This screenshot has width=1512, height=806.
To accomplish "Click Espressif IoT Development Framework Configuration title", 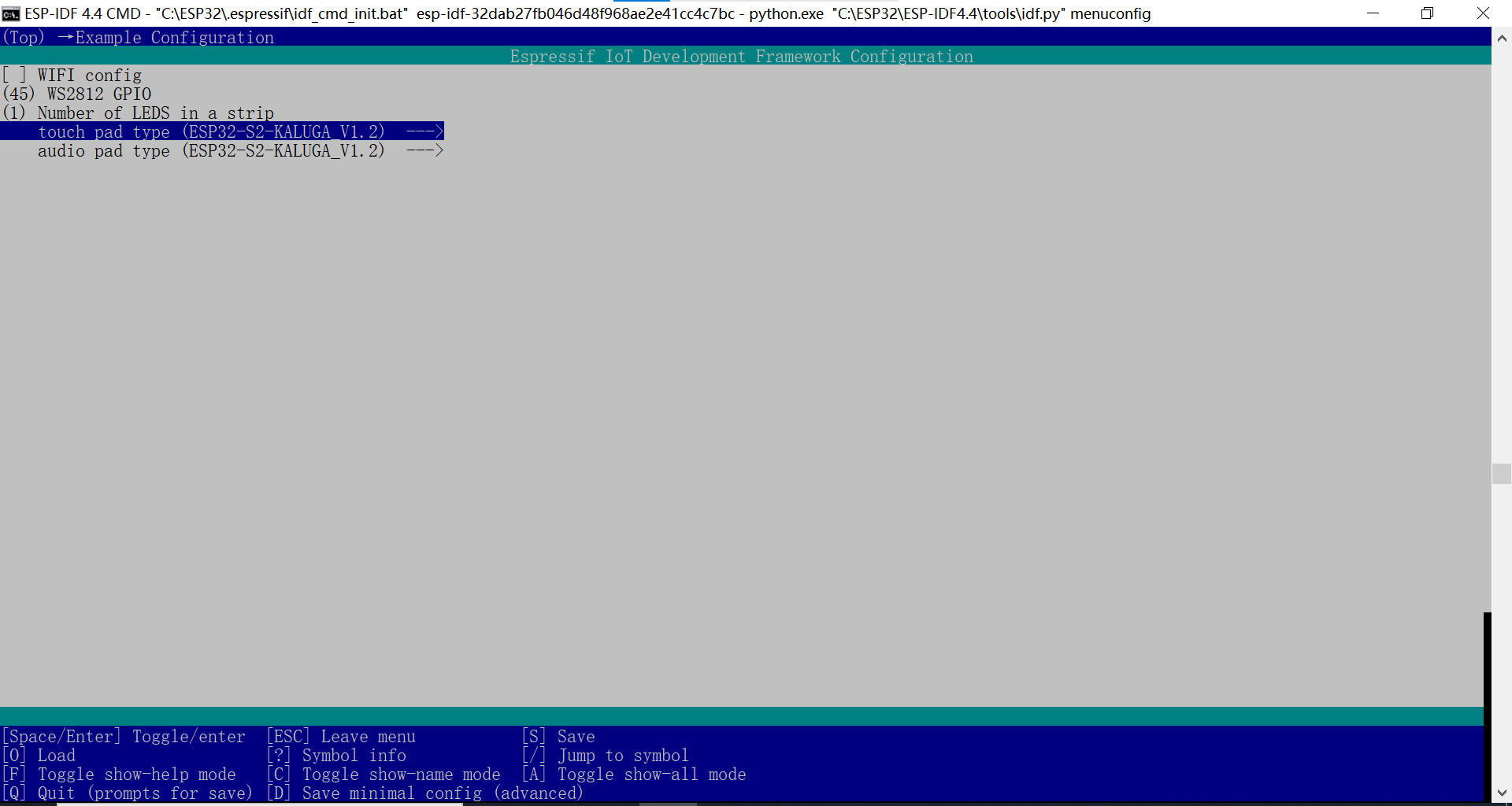I will [x=742, y=56].
